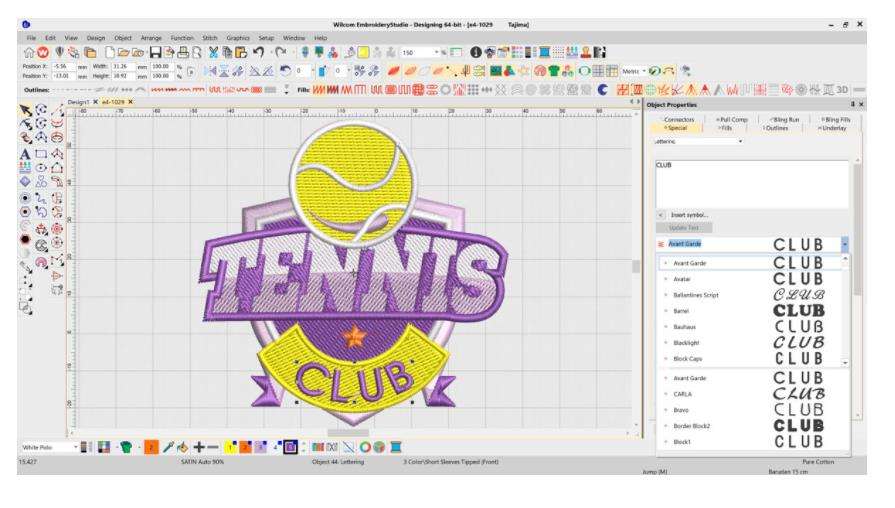Screen dimensions: 895x508
Task: Click Insert symbol button
Action: 690,214
